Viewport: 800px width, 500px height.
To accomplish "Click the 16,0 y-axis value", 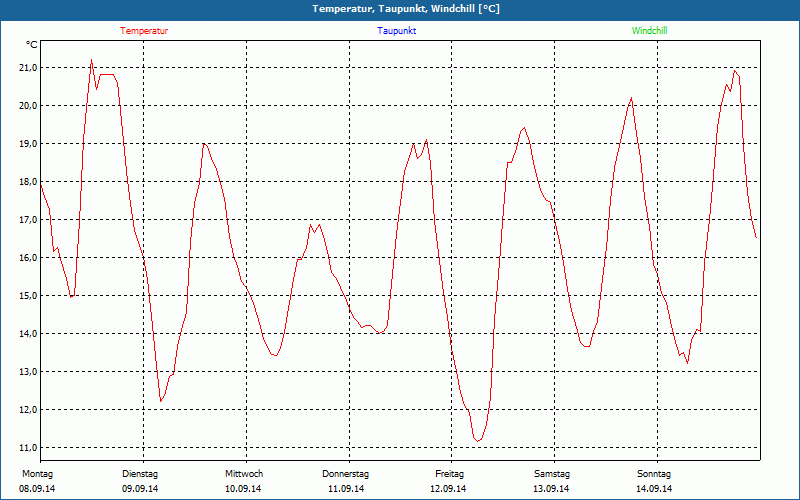I will [28, 258].
